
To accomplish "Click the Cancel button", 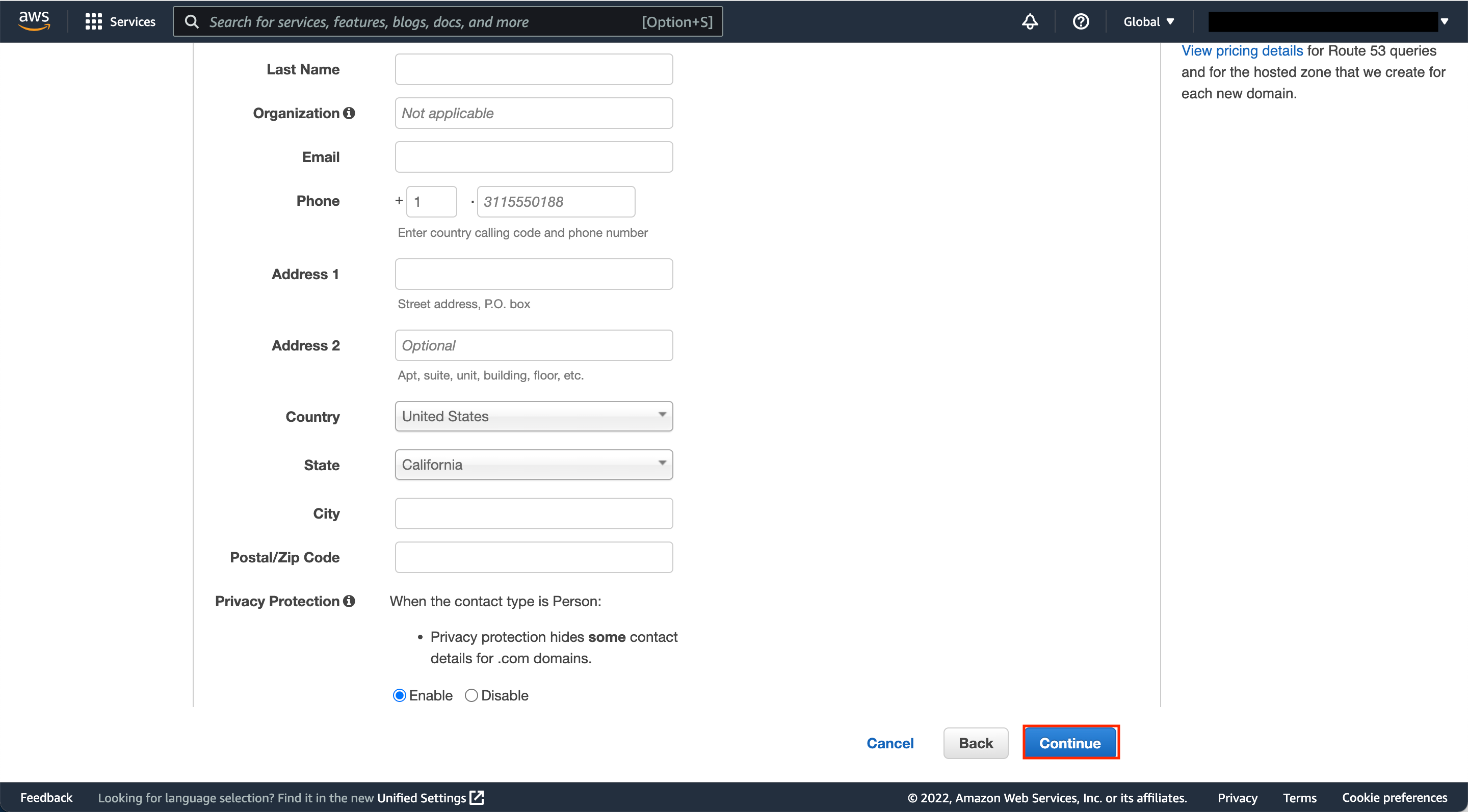I will tap(889, 742).
